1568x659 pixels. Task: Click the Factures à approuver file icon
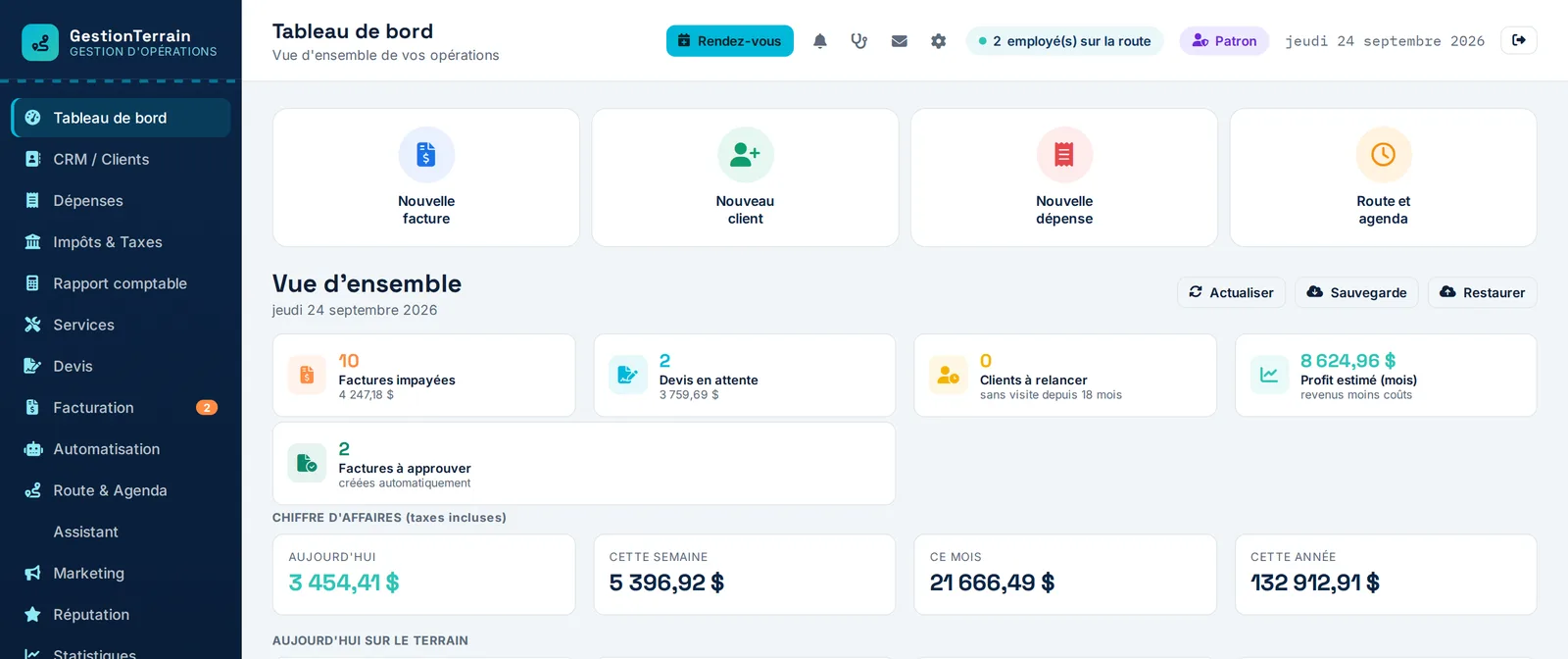(x=307, y=463)
